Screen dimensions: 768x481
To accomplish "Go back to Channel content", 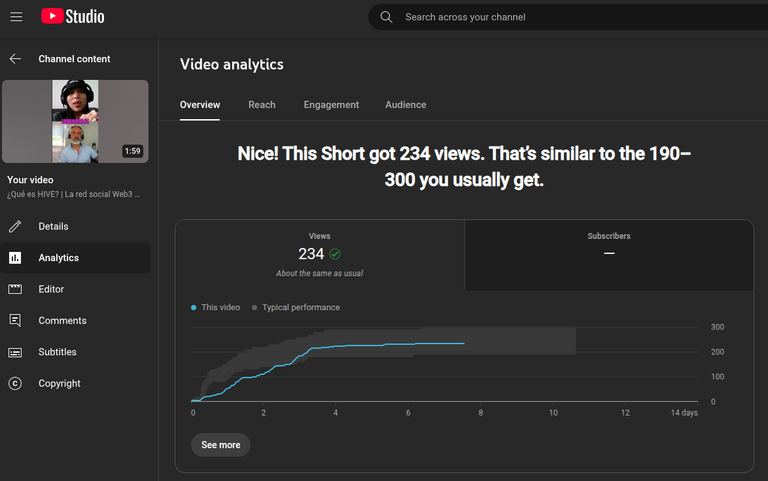I will 74,59.
